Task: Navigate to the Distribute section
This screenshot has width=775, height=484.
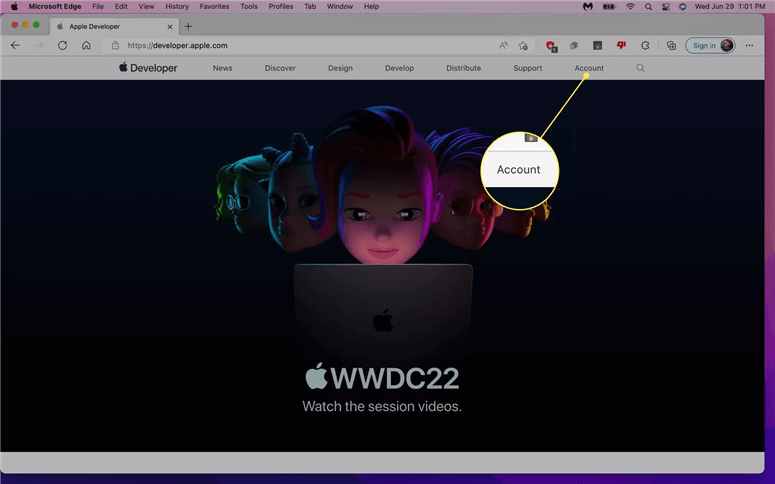Action: (x=464, y=68)
